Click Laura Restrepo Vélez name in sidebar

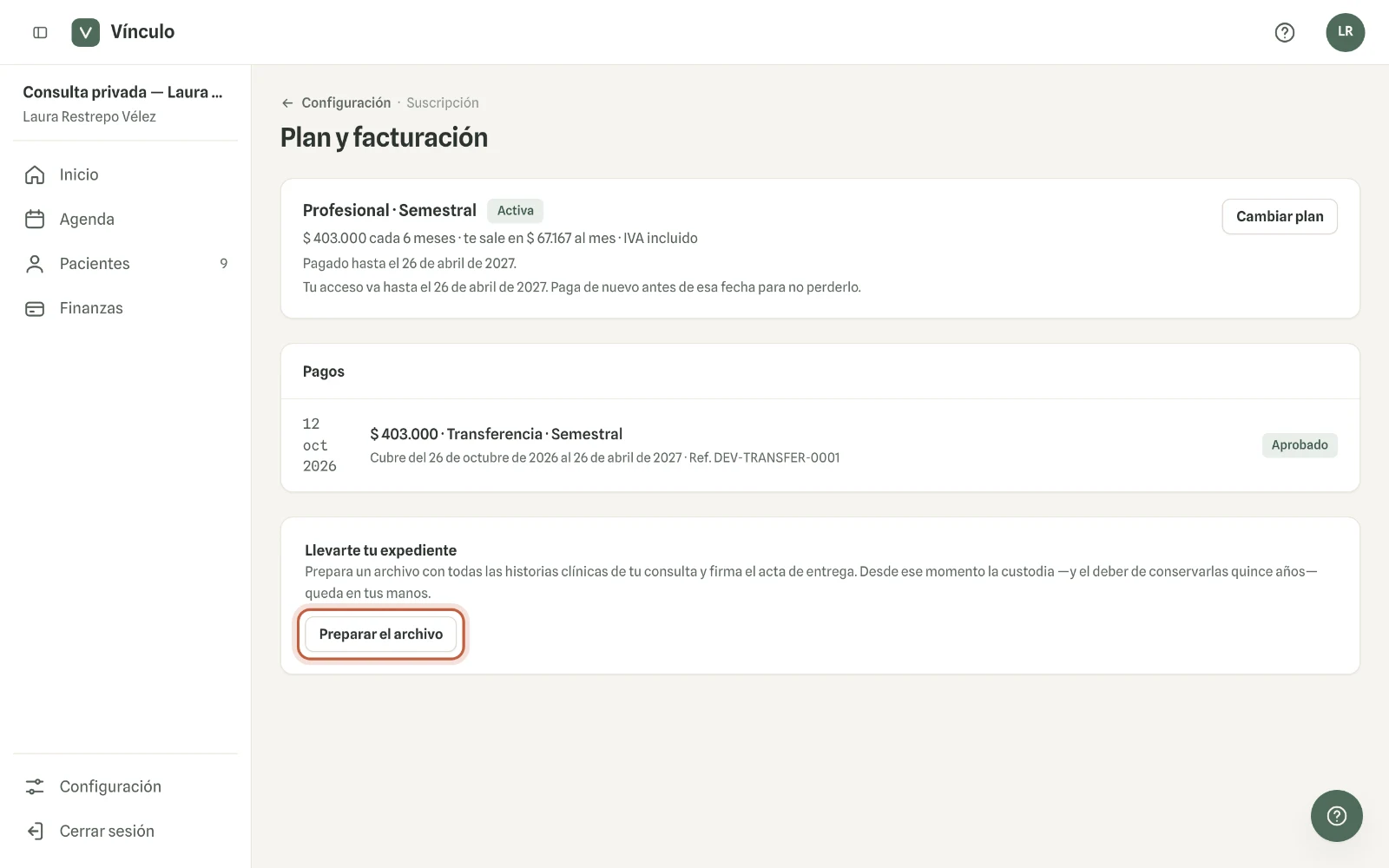(89, 116)
